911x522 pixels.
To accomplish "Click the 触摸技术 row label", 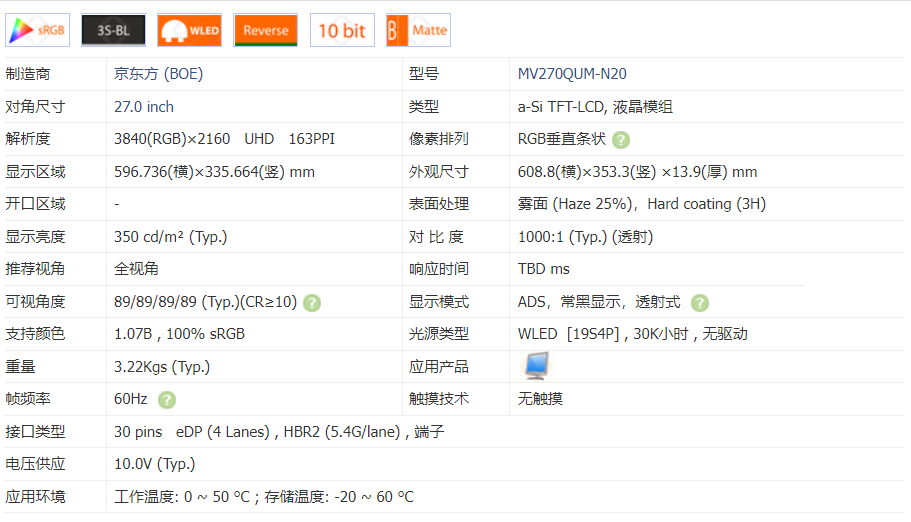I will [439, 399].
